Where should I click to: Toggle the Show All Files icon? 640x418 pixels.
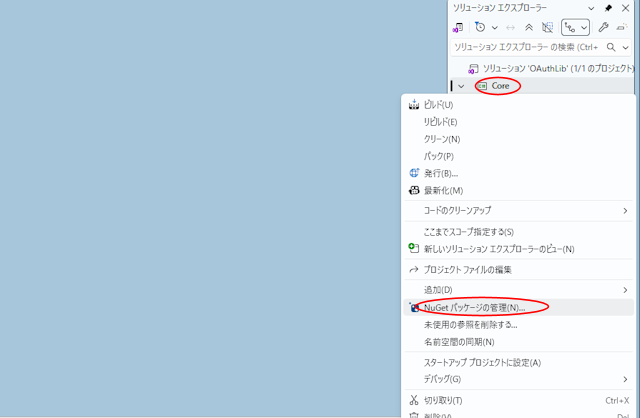click(x=547, y=27)
